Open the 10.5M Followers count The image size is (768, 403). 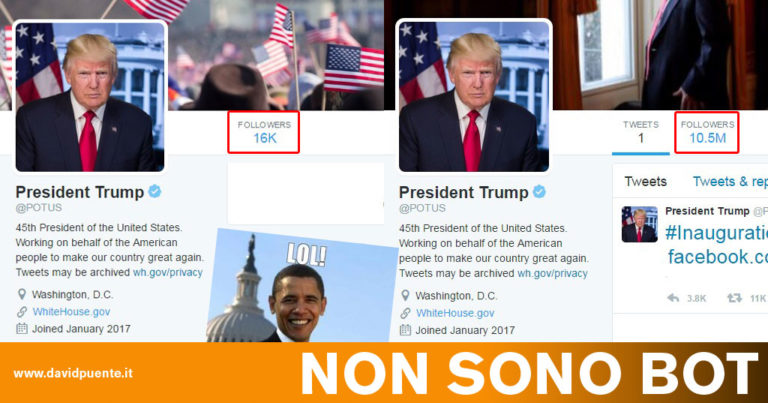[707, 132]
